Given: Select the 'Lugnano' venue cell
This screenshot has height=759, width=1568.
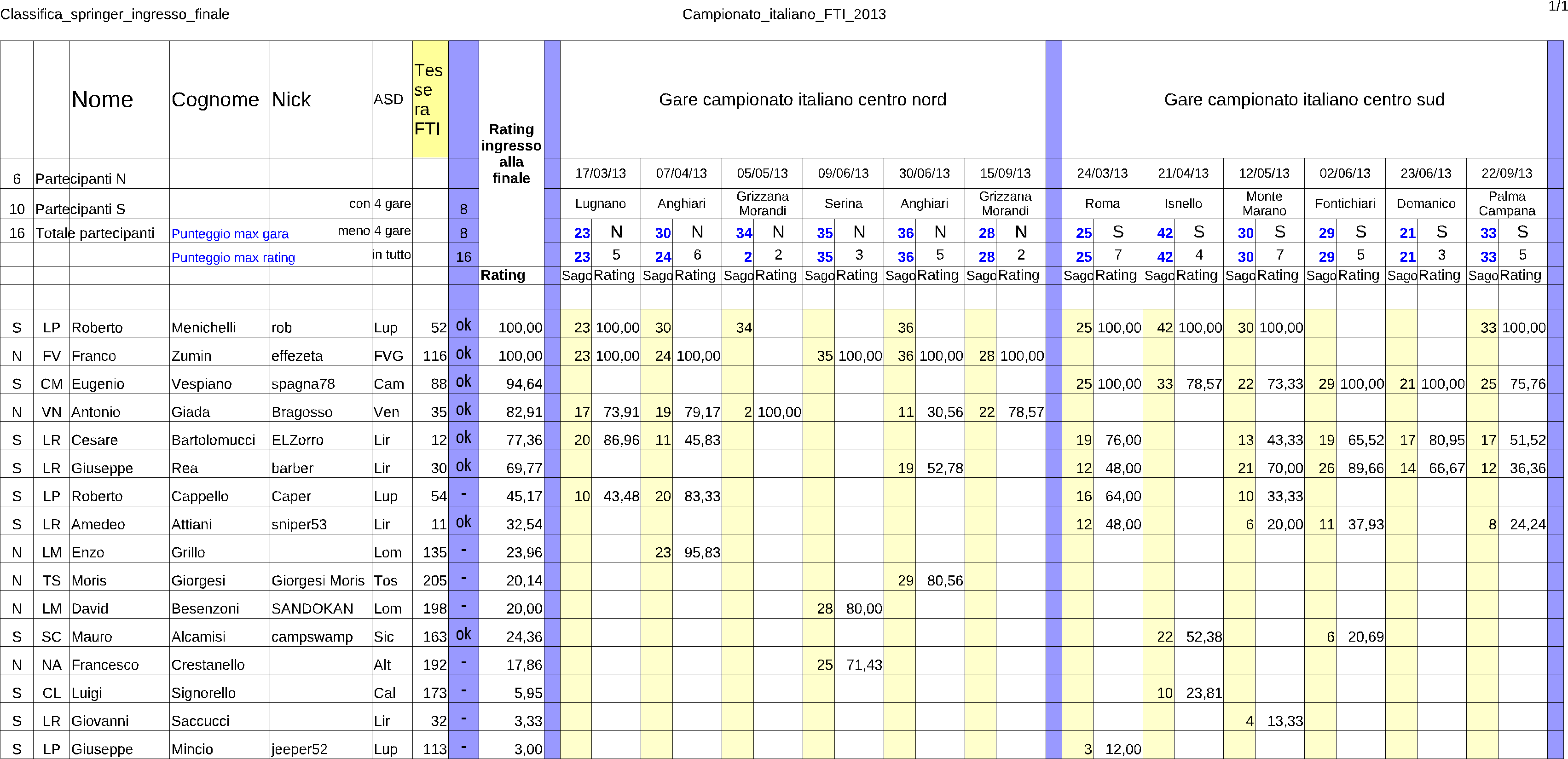Looking at the screenshot, I should click(x=600, y=204).
